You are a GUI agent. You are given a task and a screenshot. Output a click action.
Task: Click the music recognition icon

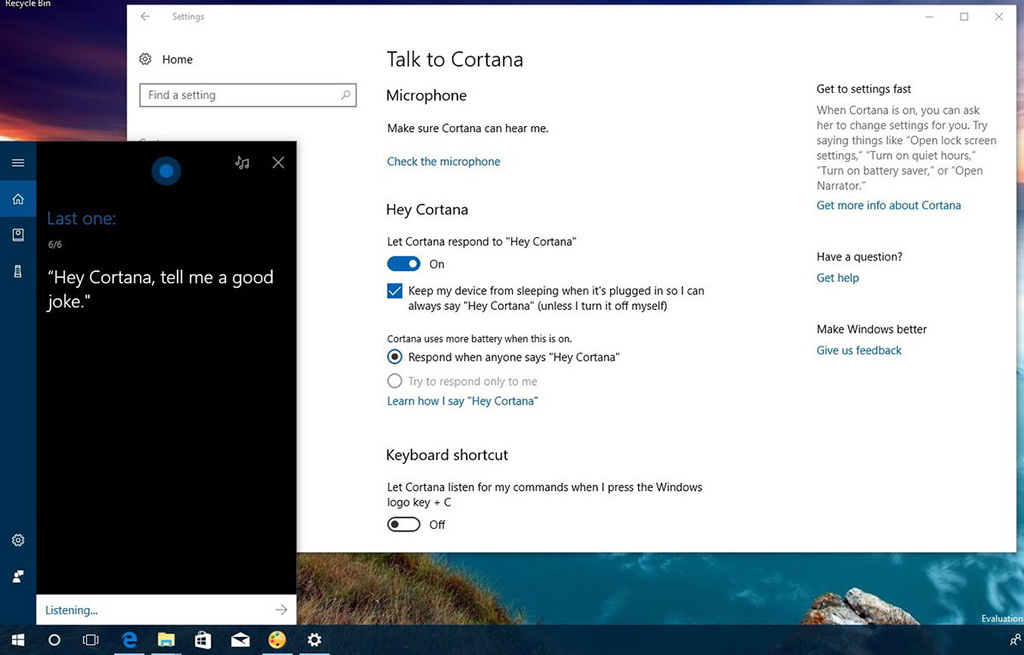[242, 163]
